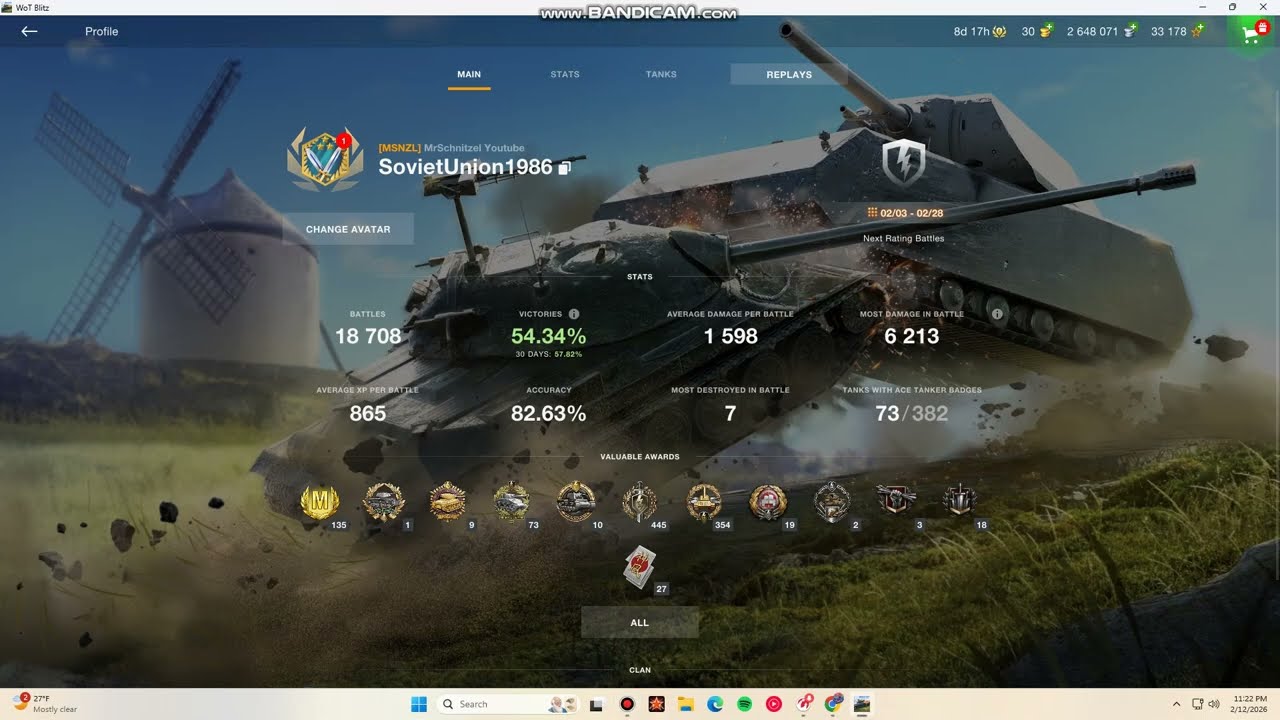
Task: Open the card award with count 27
Action: click(x=640, y=566)
